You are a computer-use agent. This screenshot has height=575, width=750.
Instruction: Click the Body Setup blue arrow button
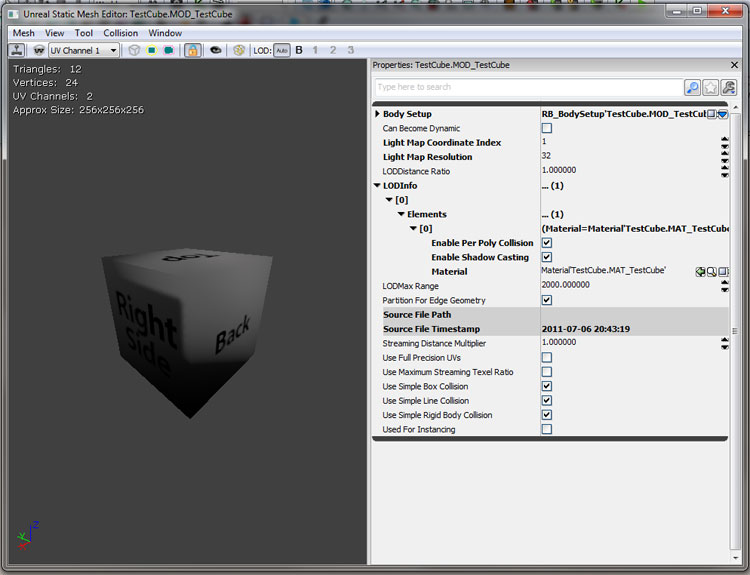coord(723,114)
